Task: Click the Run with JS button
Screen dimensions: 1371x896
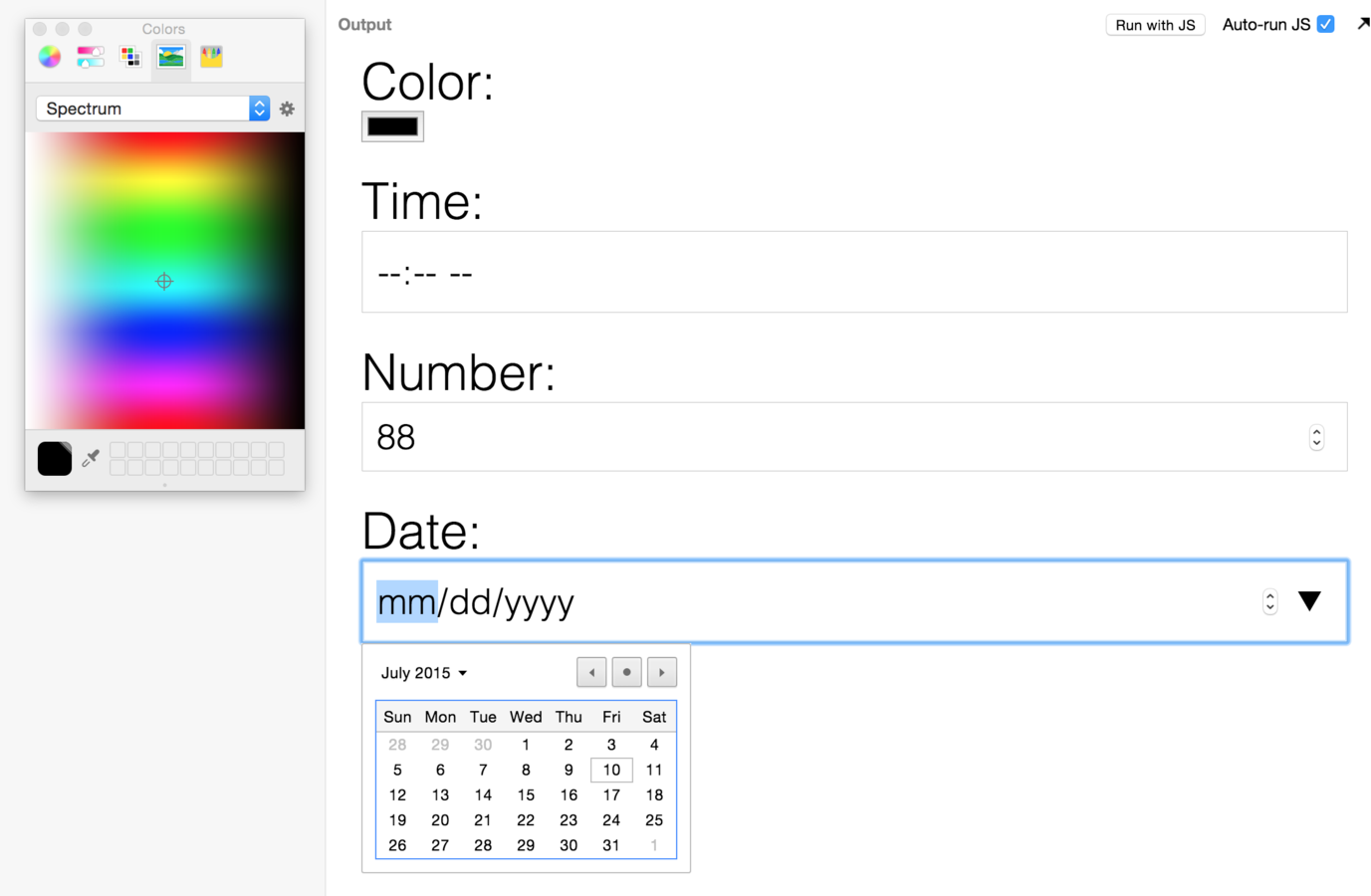Action: pyautogui.click(x=1155, y=25)
